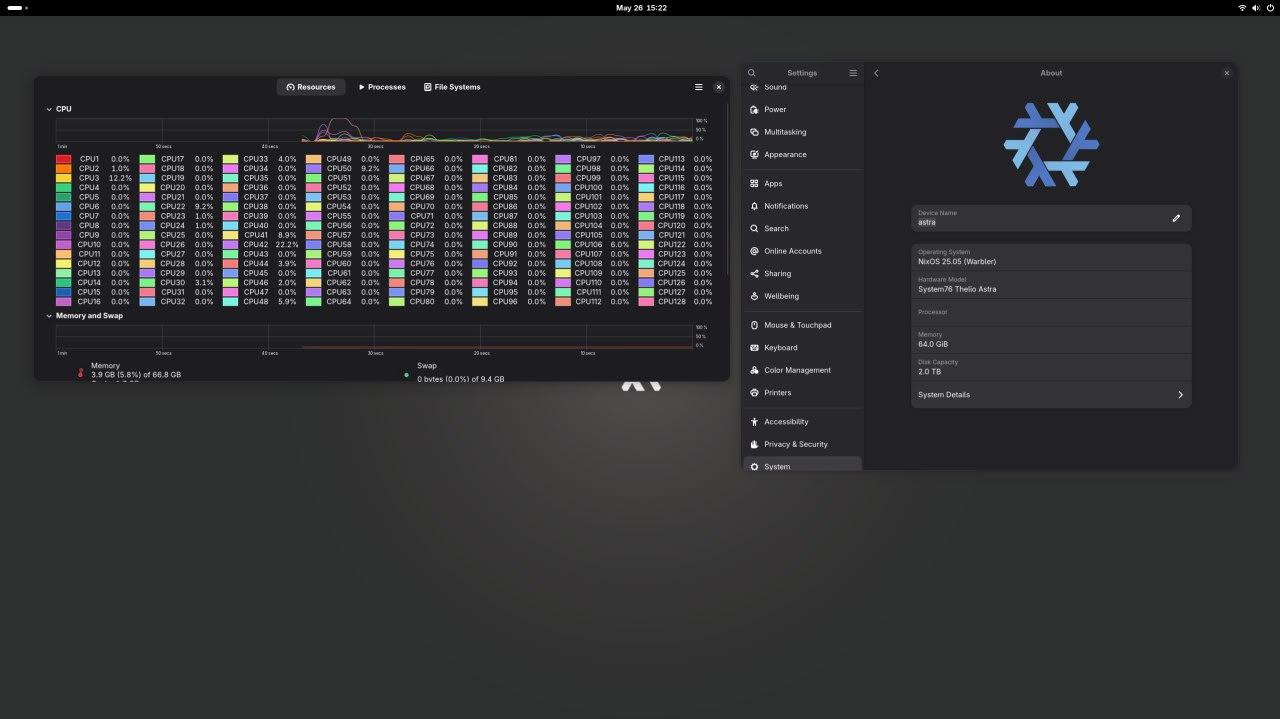Click the CPU1 color swatch
Viewport: 1280px width, 719px height.
coord(64,159)
